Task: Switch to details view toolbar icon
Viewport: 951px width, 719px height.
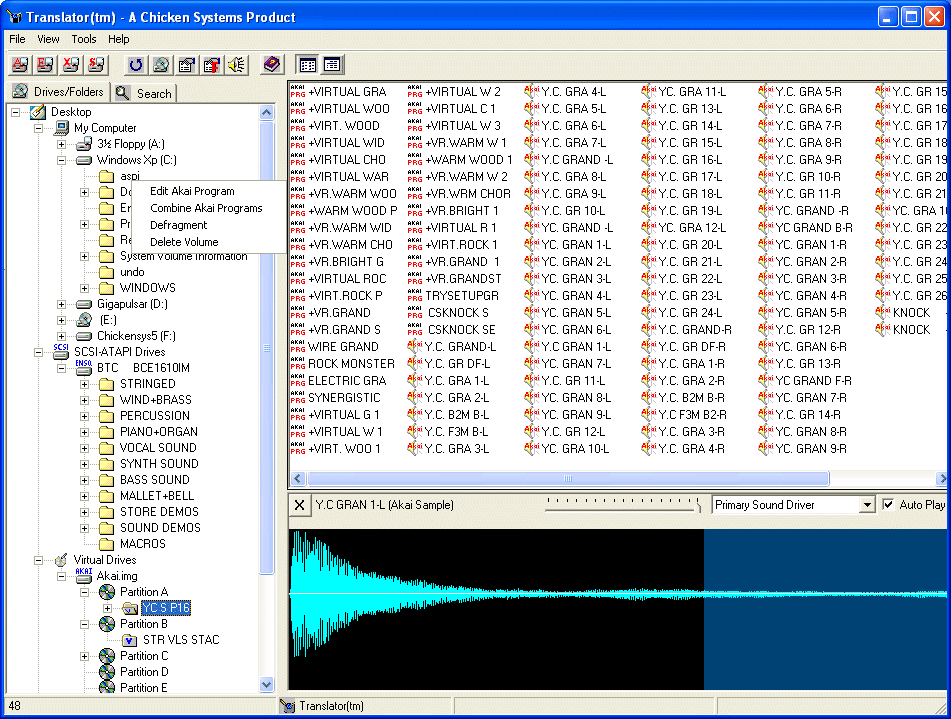Action: [332, 64]
